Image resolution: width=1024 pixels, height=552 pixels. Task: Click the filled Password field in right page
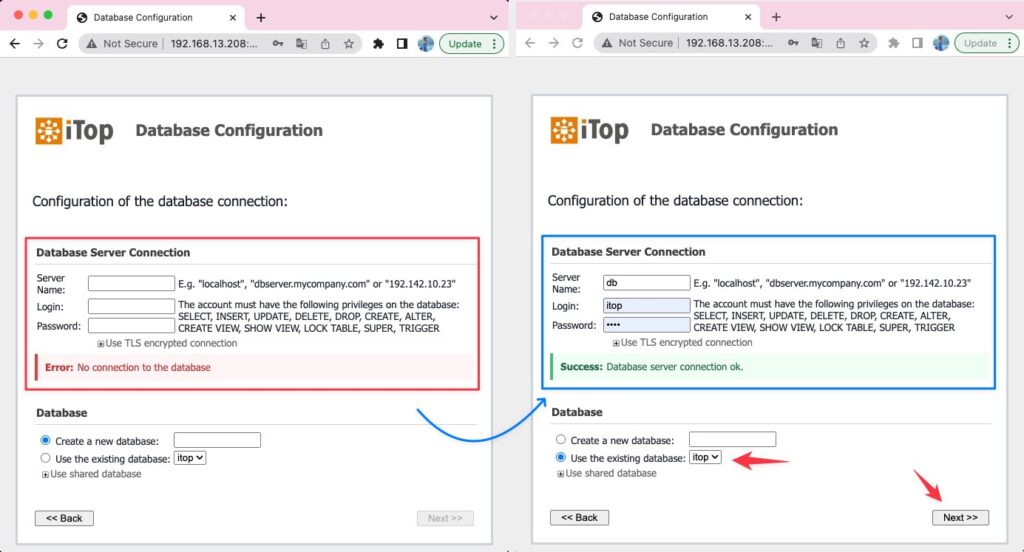pyautogui.click(x=647, y=325)
